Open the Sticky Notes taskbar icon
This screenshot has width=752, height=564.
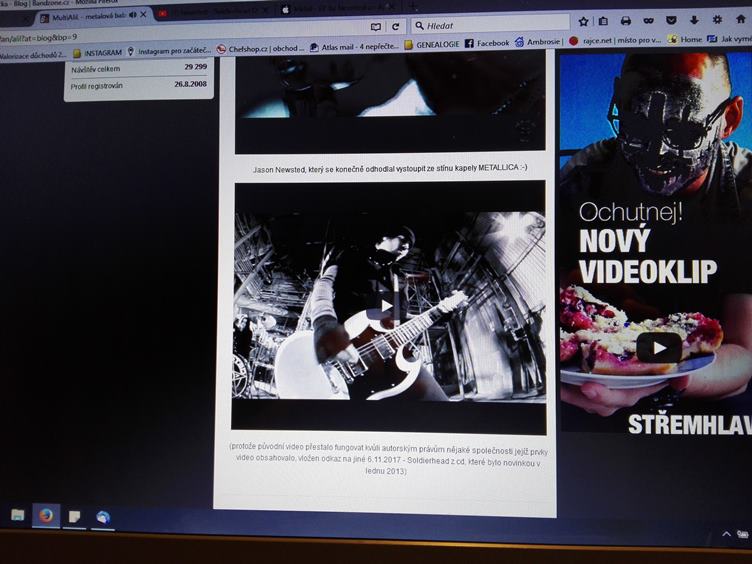pos(74,517)
